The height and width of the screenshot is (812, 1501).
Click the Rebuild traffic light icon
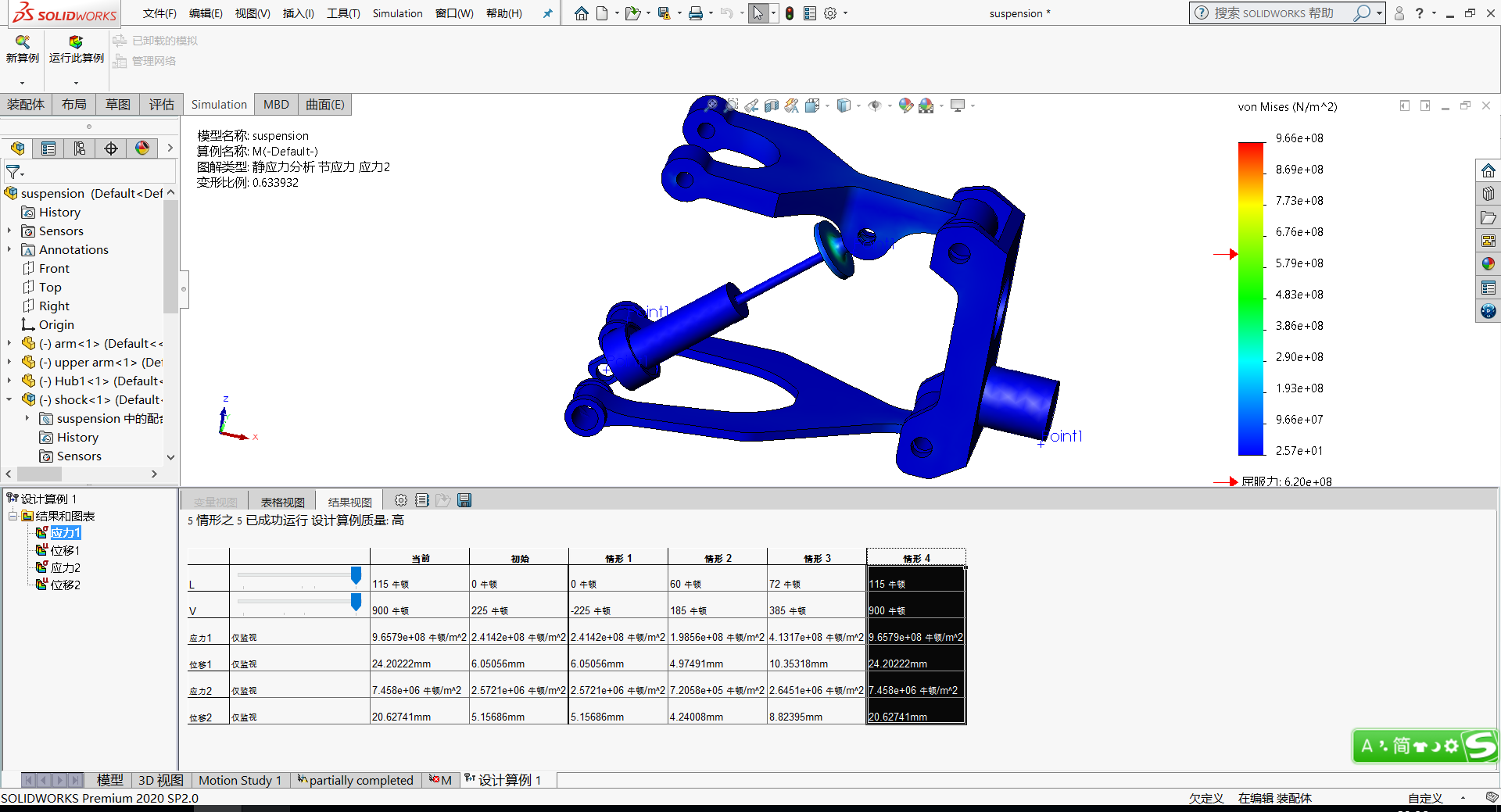(x=790, y=13)
